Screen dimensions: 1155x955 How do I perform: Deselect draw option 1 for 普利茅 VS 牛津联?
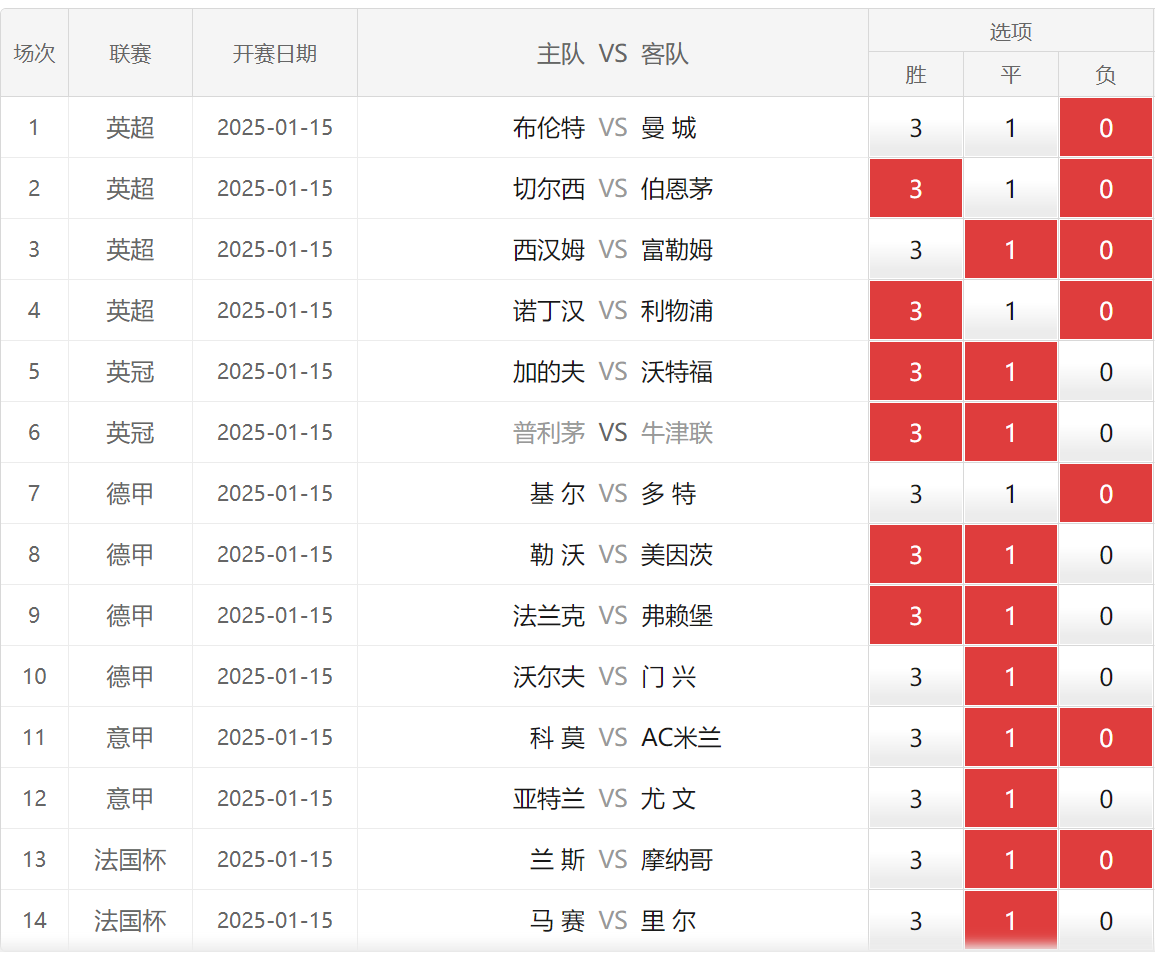pyautogui.click(x=1011, y=433)
